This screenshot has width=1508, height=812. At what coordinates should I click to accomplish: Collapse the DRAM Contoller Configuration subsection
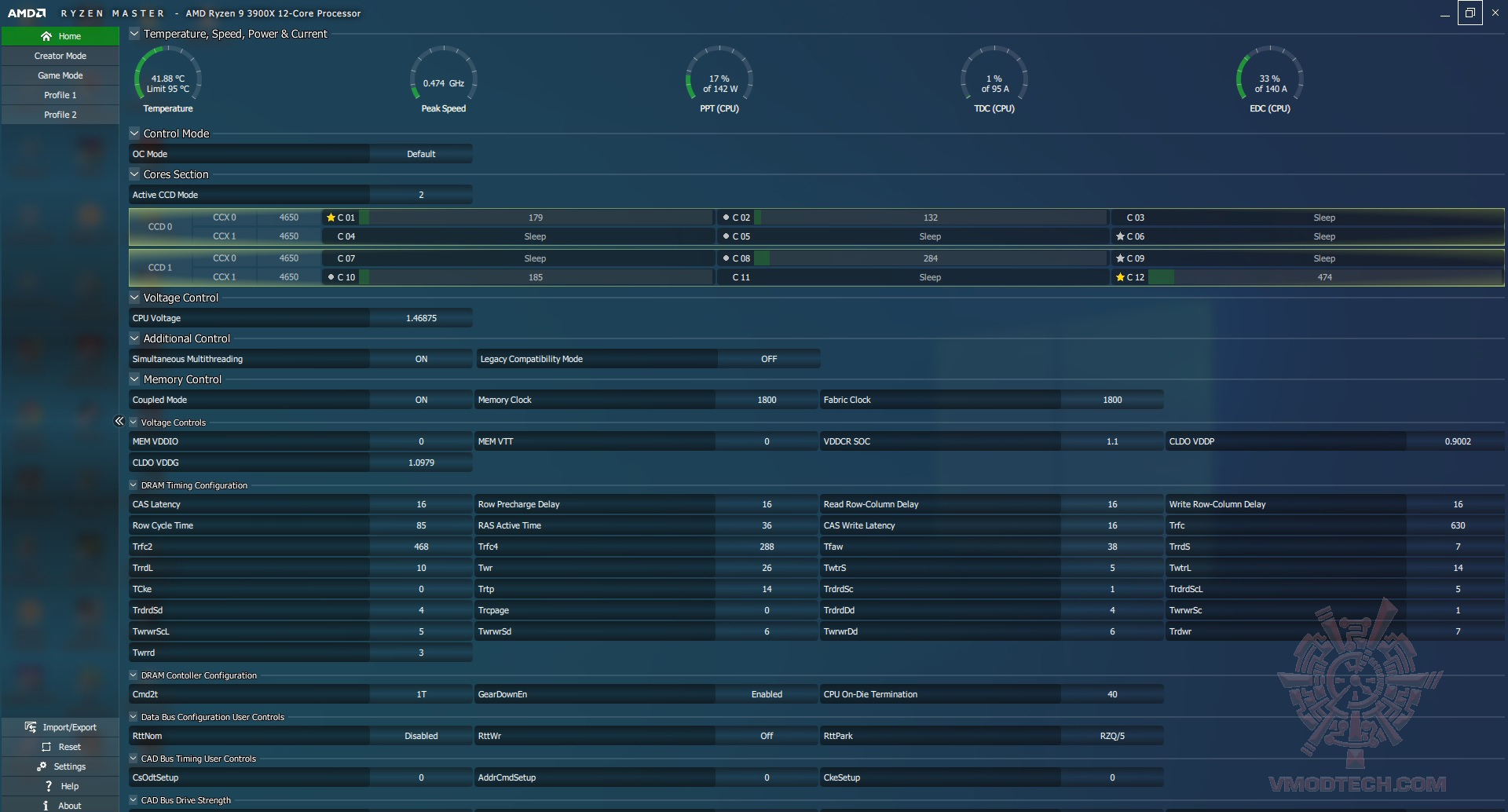[x=134, y=675]
